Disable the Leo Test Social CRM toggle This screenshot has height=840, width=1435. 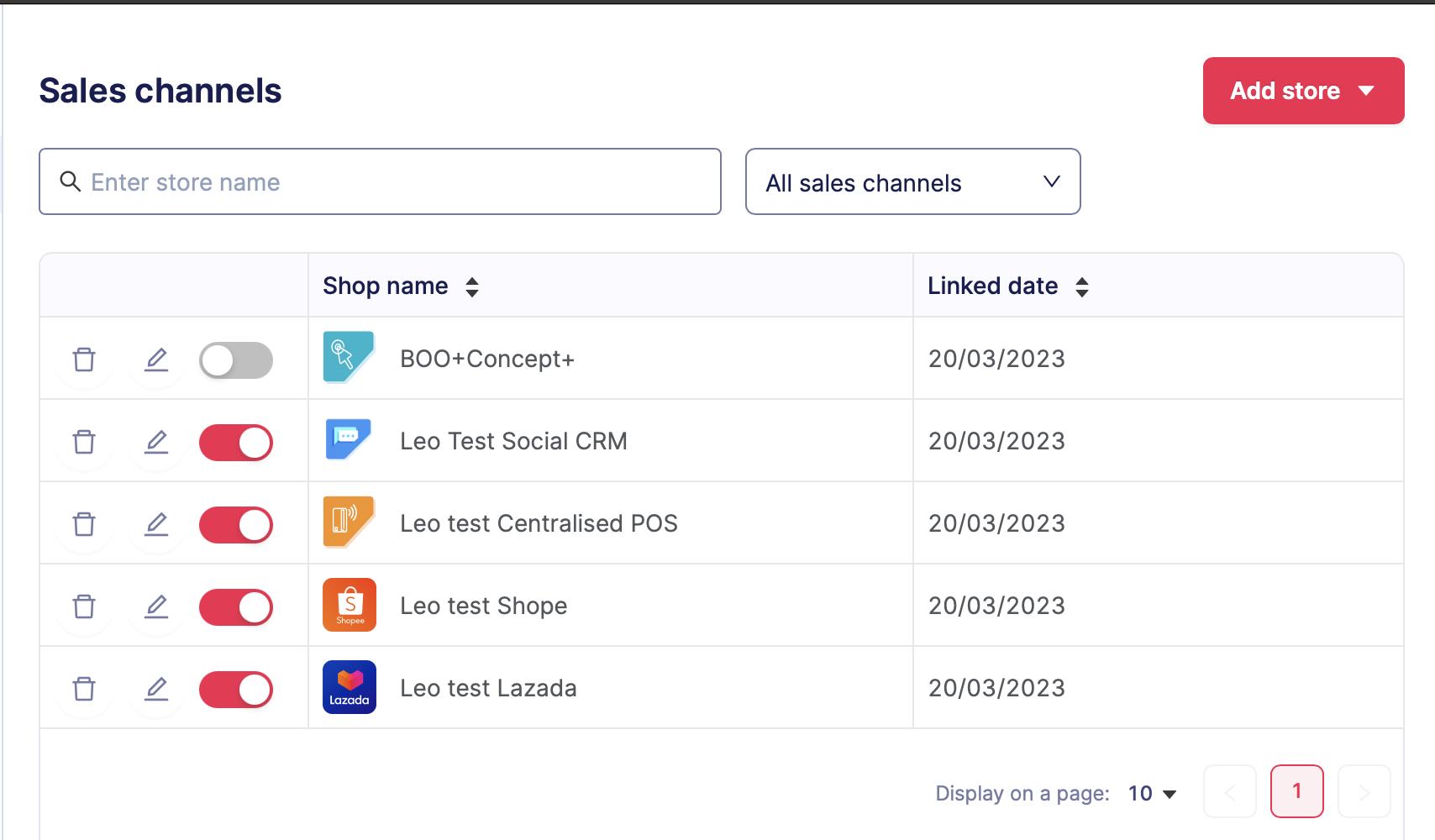click(236, 443)
